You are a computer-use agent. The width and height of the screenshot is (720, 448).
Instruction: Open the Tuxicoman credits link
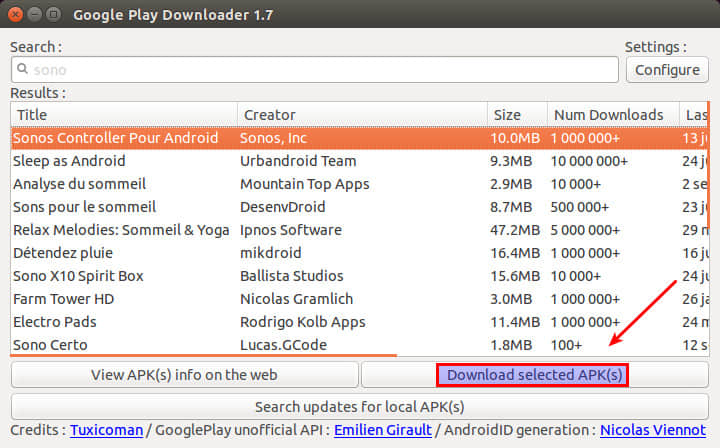pyautogui.click(x=107, y=430)
